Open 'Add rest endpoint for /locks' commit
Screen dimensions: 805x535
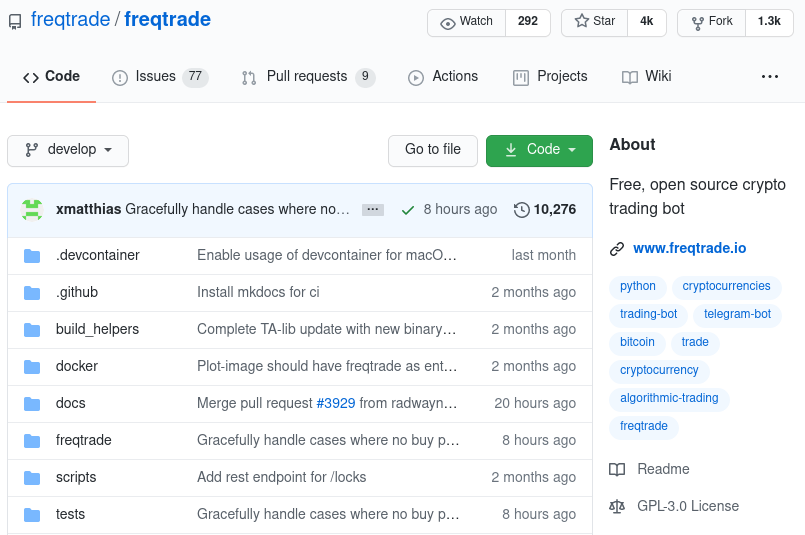tap(282, 477)
